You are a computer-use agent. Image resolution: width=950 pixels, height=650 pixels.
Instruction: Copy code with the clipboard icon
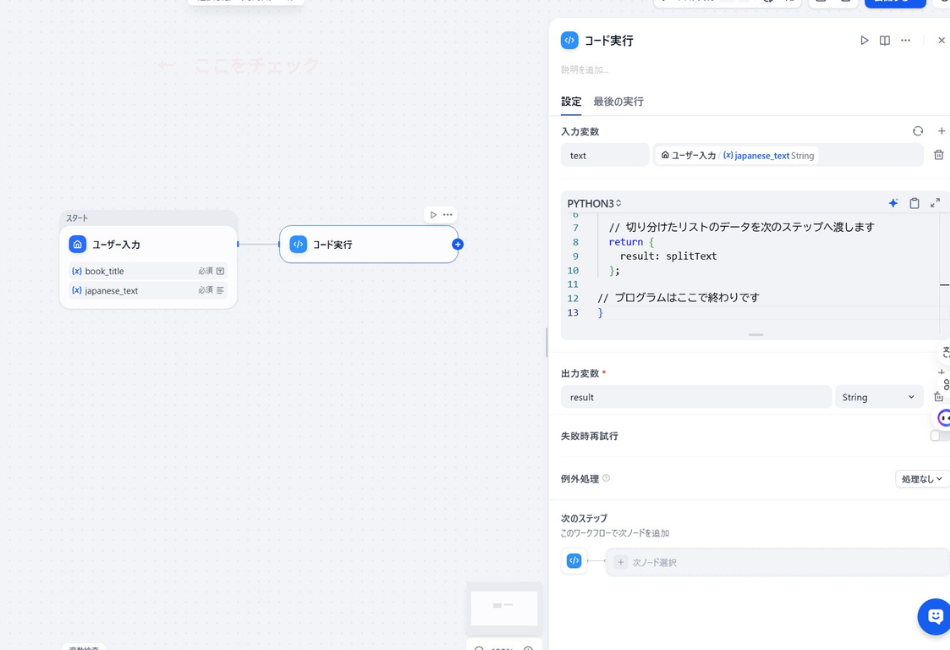pyautogui.click(x=914, y=203)
